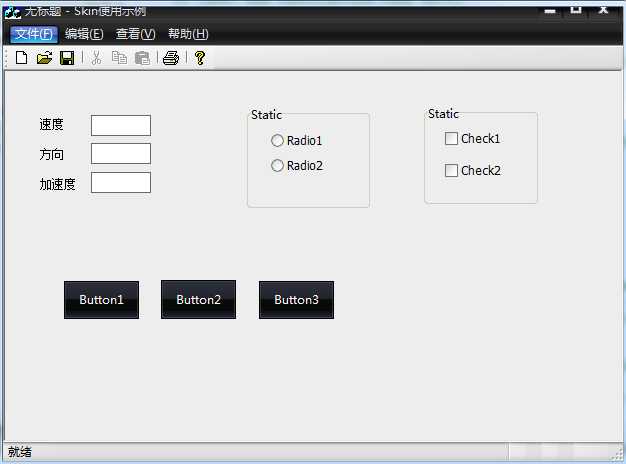Viewport: 626px width, 464px height.
Task: Open the 编辑(E) menu
Action: pos(84,34)
